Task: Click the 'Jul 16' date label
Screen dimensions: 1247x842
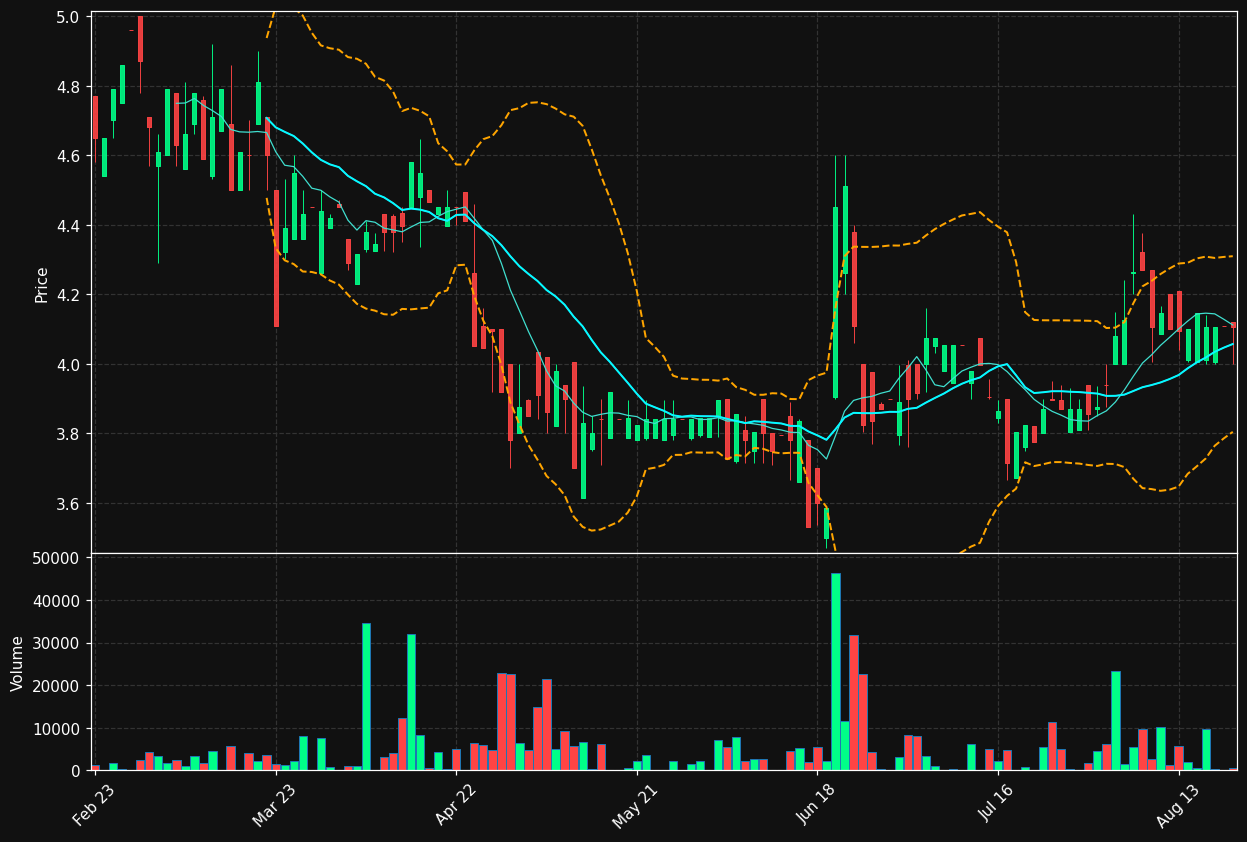Action: point(996,804)
